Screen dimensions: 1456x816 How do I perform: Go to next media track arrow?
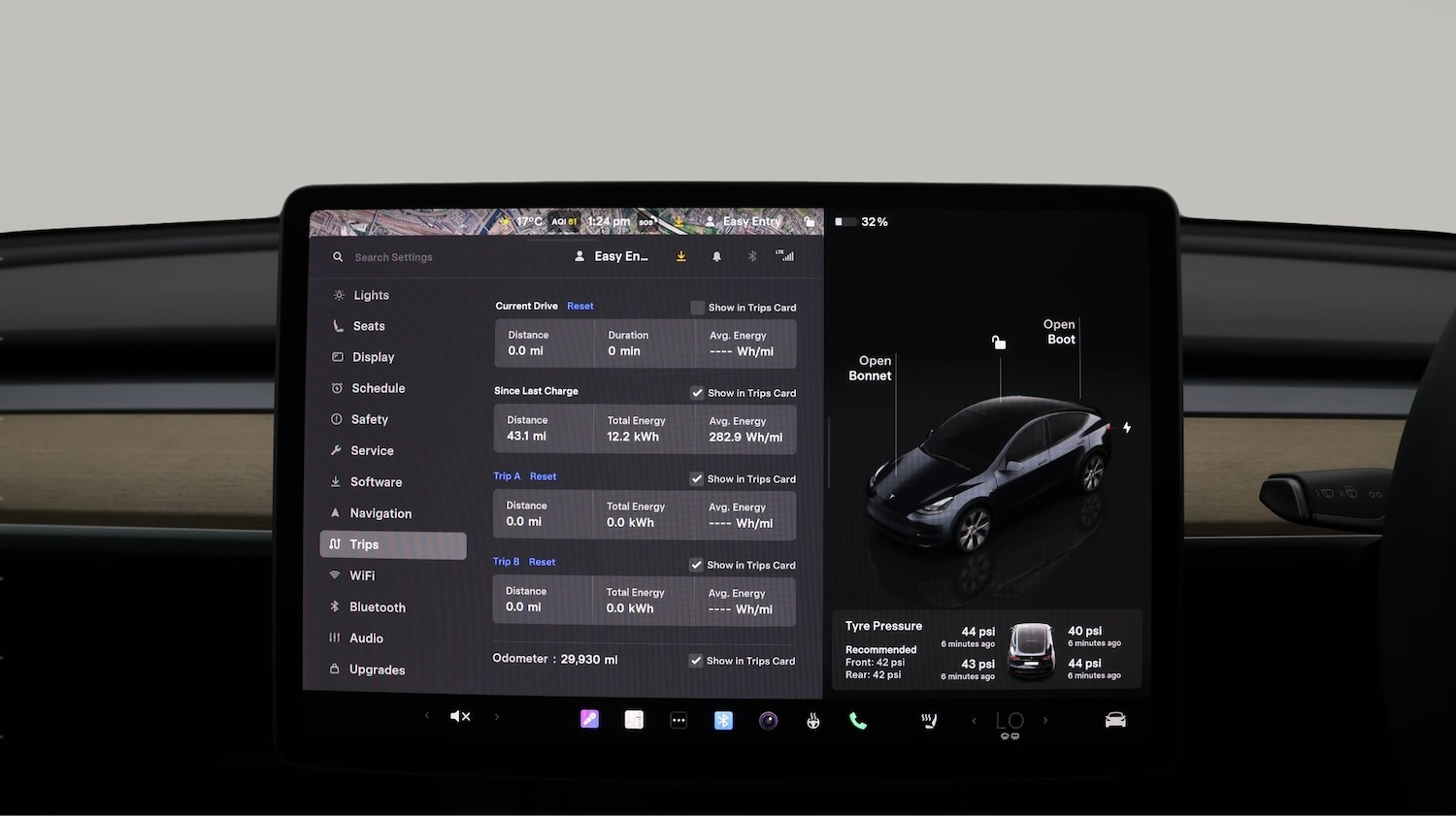497,716
